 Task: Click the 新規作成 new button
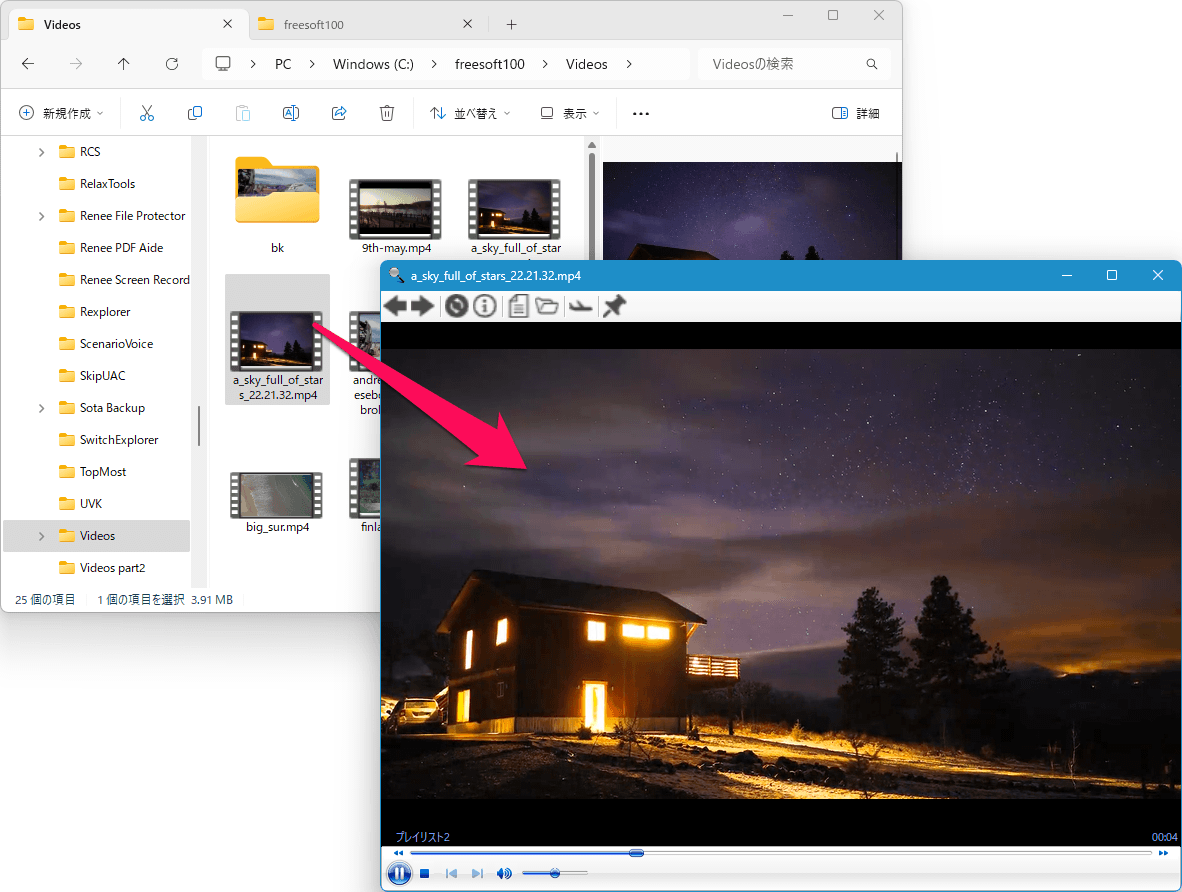[x=60, y=113]
